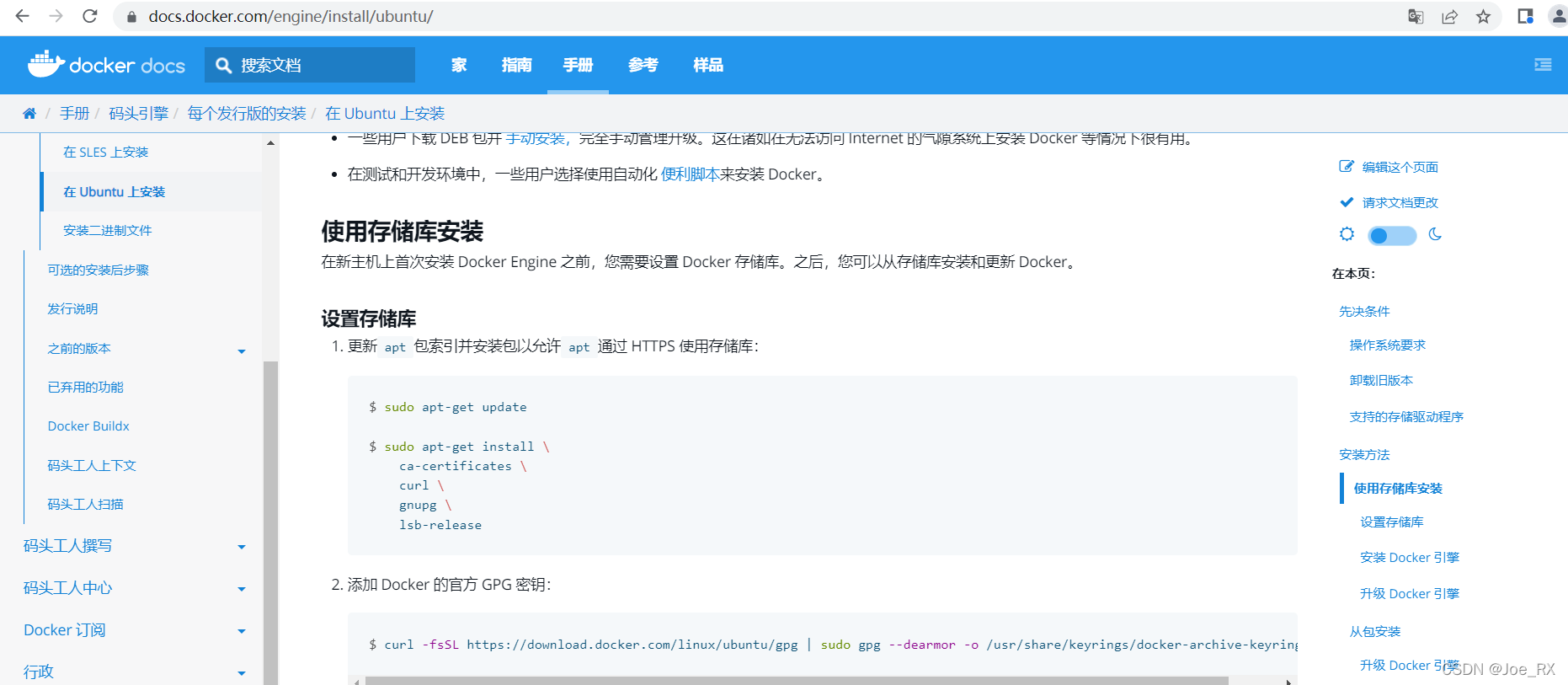The width and height of the screenshot is (1568, 685).
Task: Jump to 卸载旧版本 in page contents
Action: coord(1381,380)
